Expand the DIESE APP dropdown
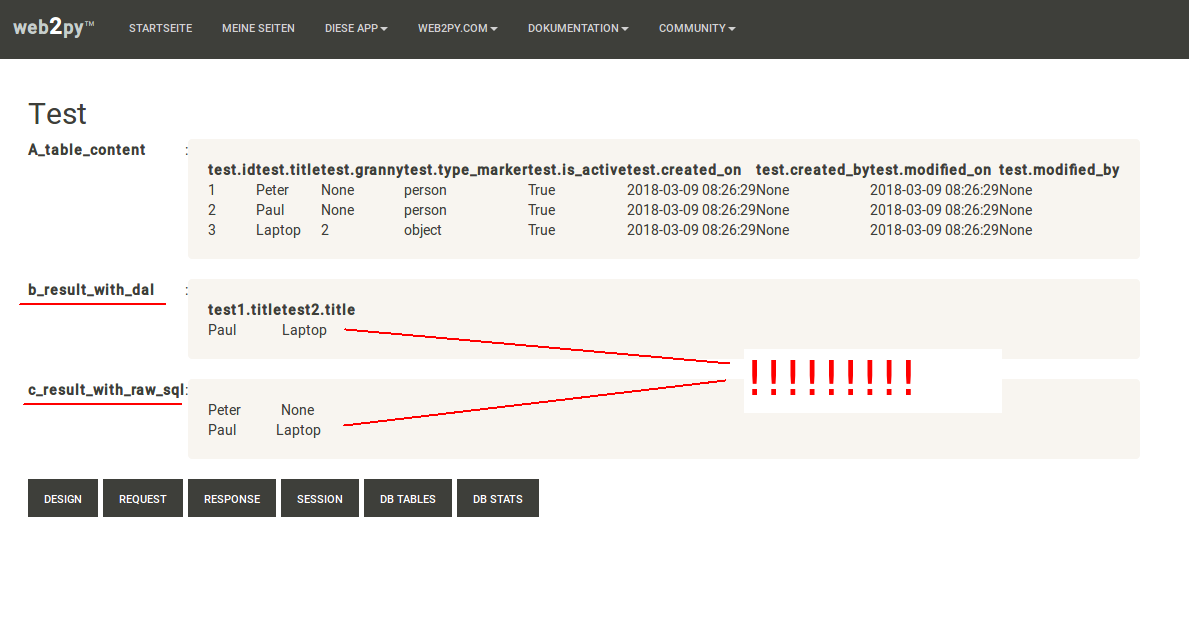The image size is (1189, 638). (x=355, y=29)
